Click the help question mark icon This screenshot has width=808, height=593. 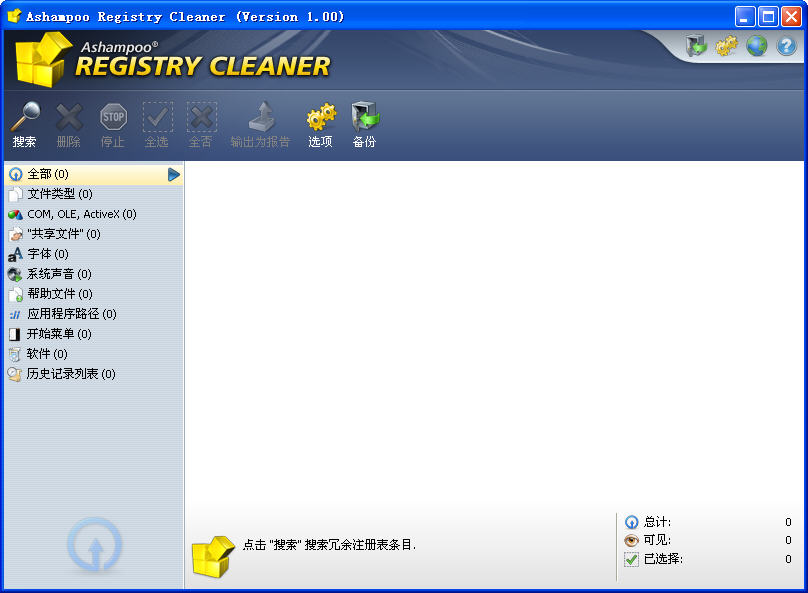(x=786, y=46)
